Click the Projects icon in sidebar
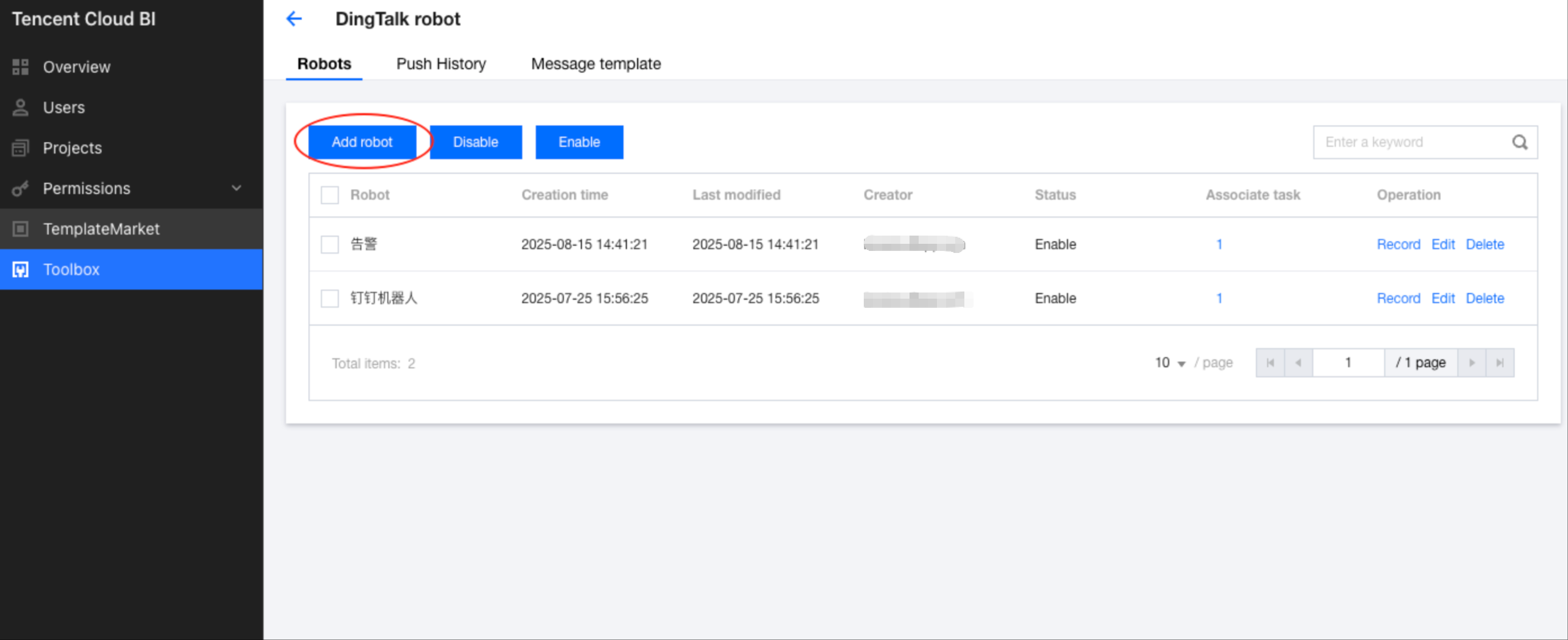The image size is (1568, 640). coord(21,148)
